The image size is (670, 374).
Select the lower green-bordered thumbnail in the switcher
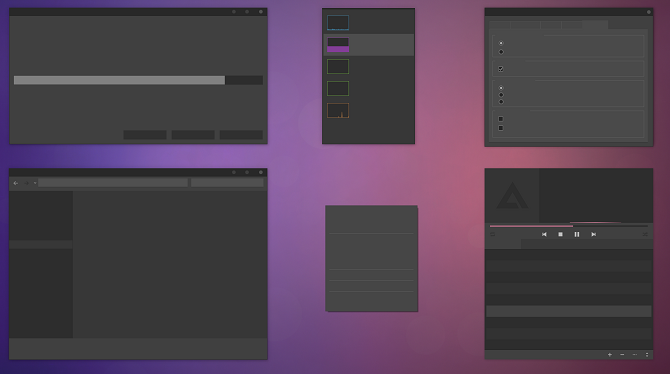(338, 88)
